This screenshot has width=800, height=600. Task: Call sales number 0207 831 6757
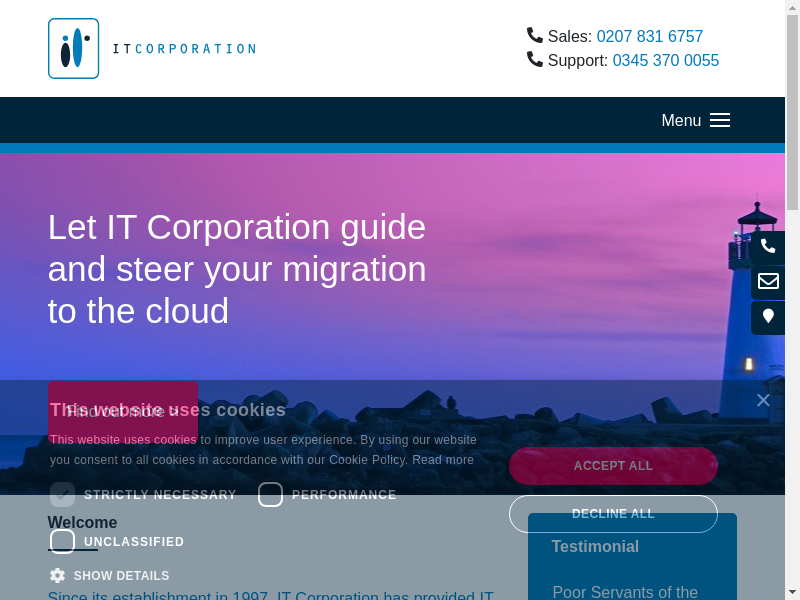[650, 36]
